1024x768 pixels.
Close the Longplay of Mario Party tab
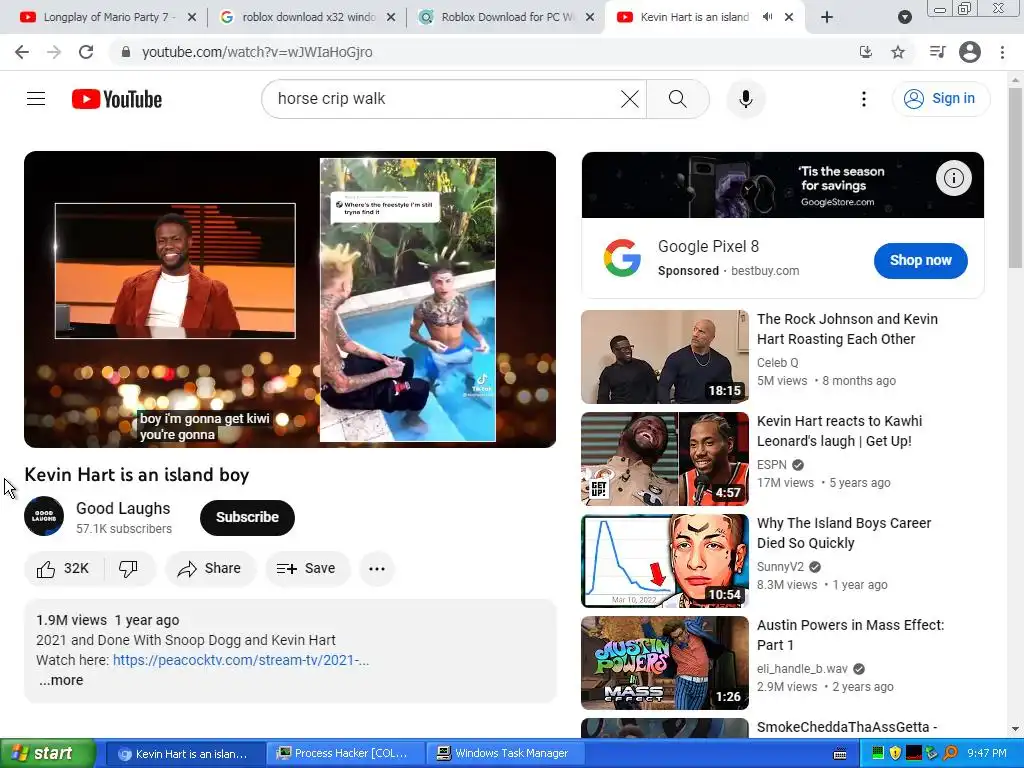pos(192,18)
